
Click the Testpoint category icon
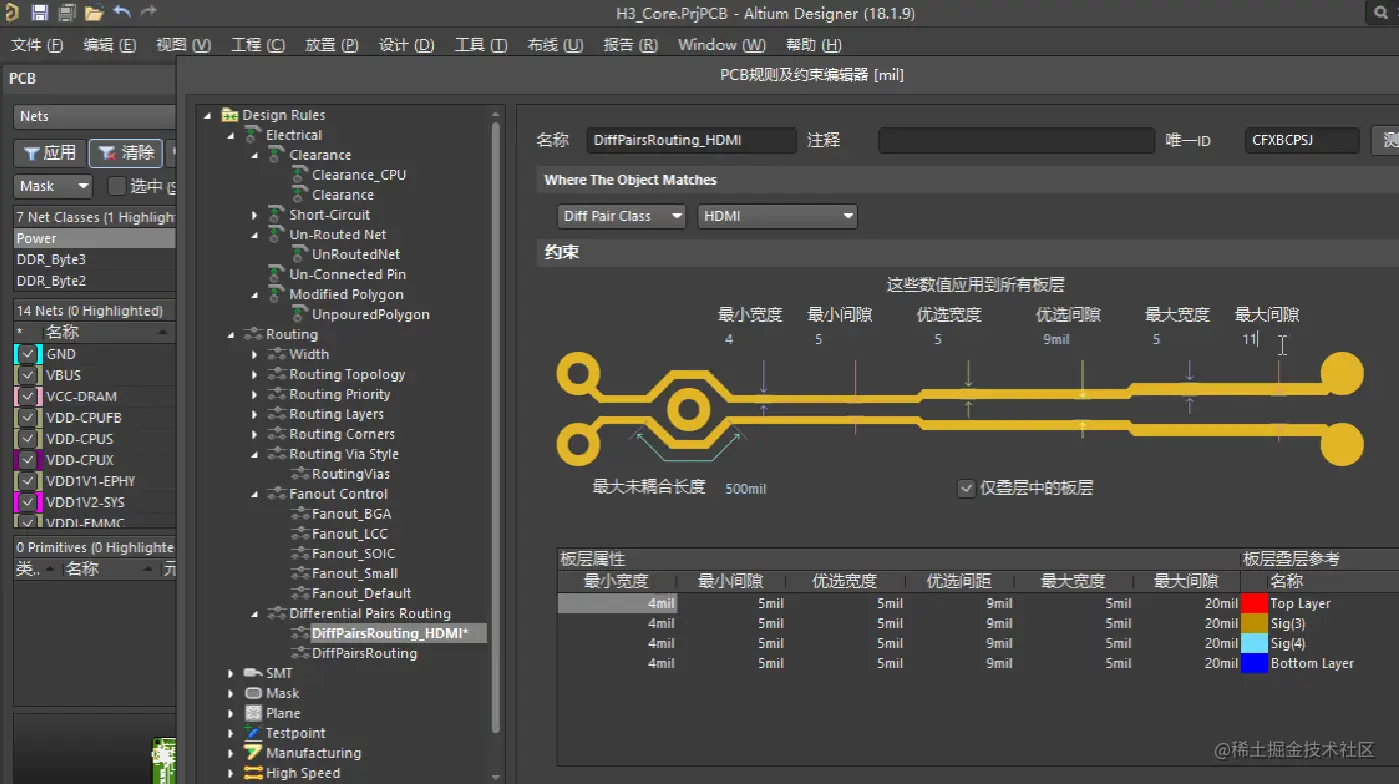point(253,733)
